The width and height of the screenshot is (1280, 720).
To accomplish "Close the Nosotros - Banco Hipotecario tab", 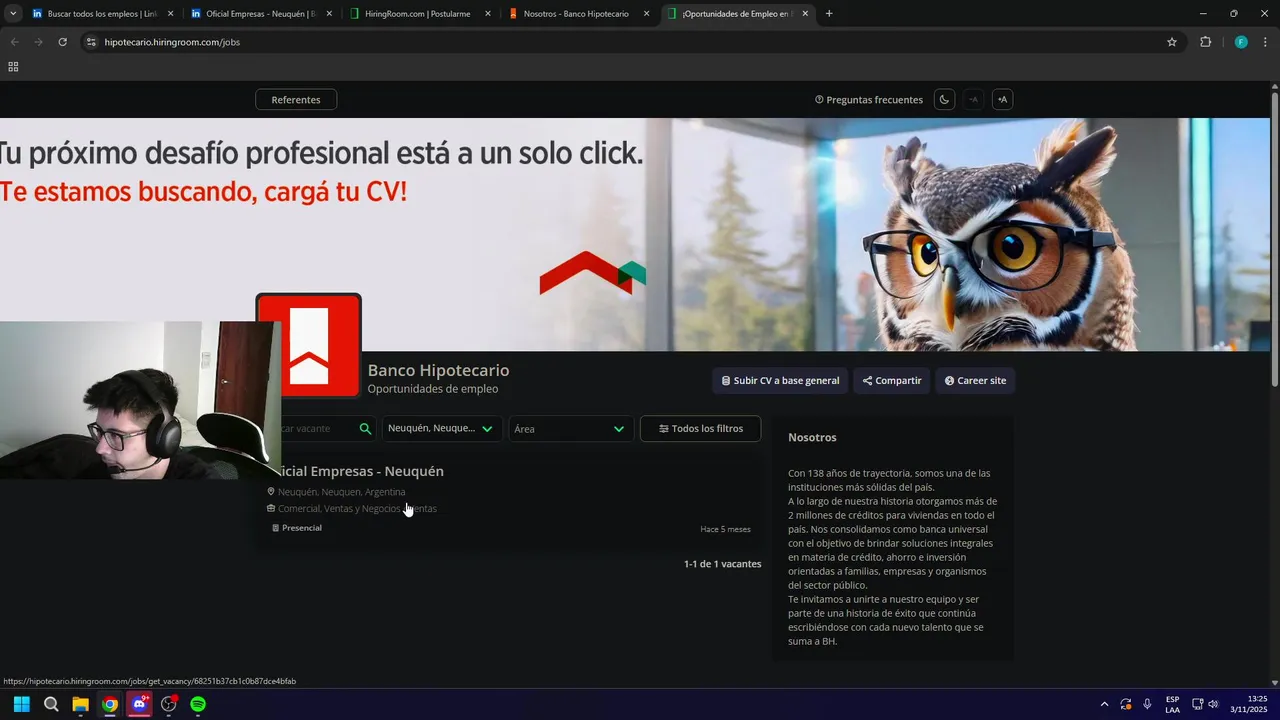I will (646, 14).
